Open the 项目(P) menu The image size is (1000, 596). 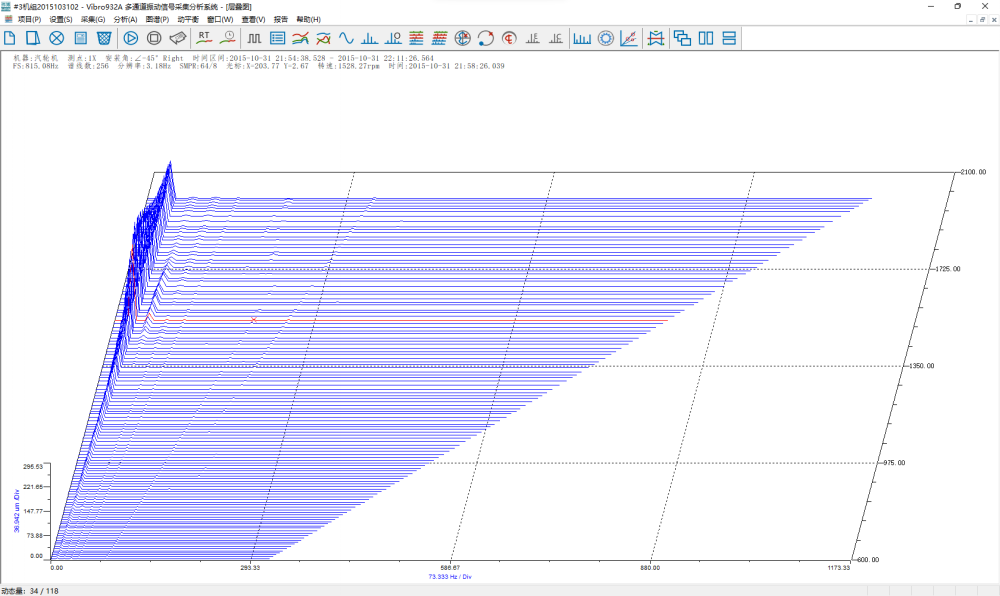pos(29,20)
